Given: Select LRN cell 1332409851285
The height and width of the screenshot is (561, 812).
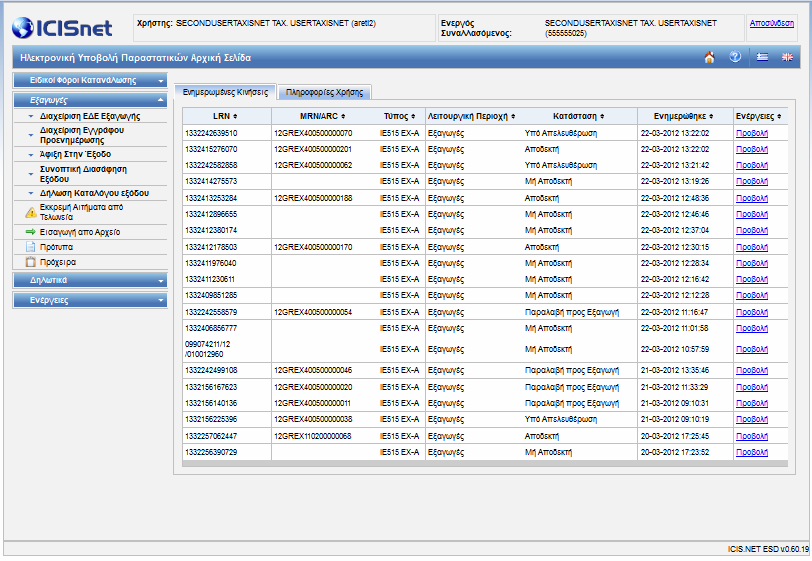Looking at the screenshot, I should click(211, 295).
